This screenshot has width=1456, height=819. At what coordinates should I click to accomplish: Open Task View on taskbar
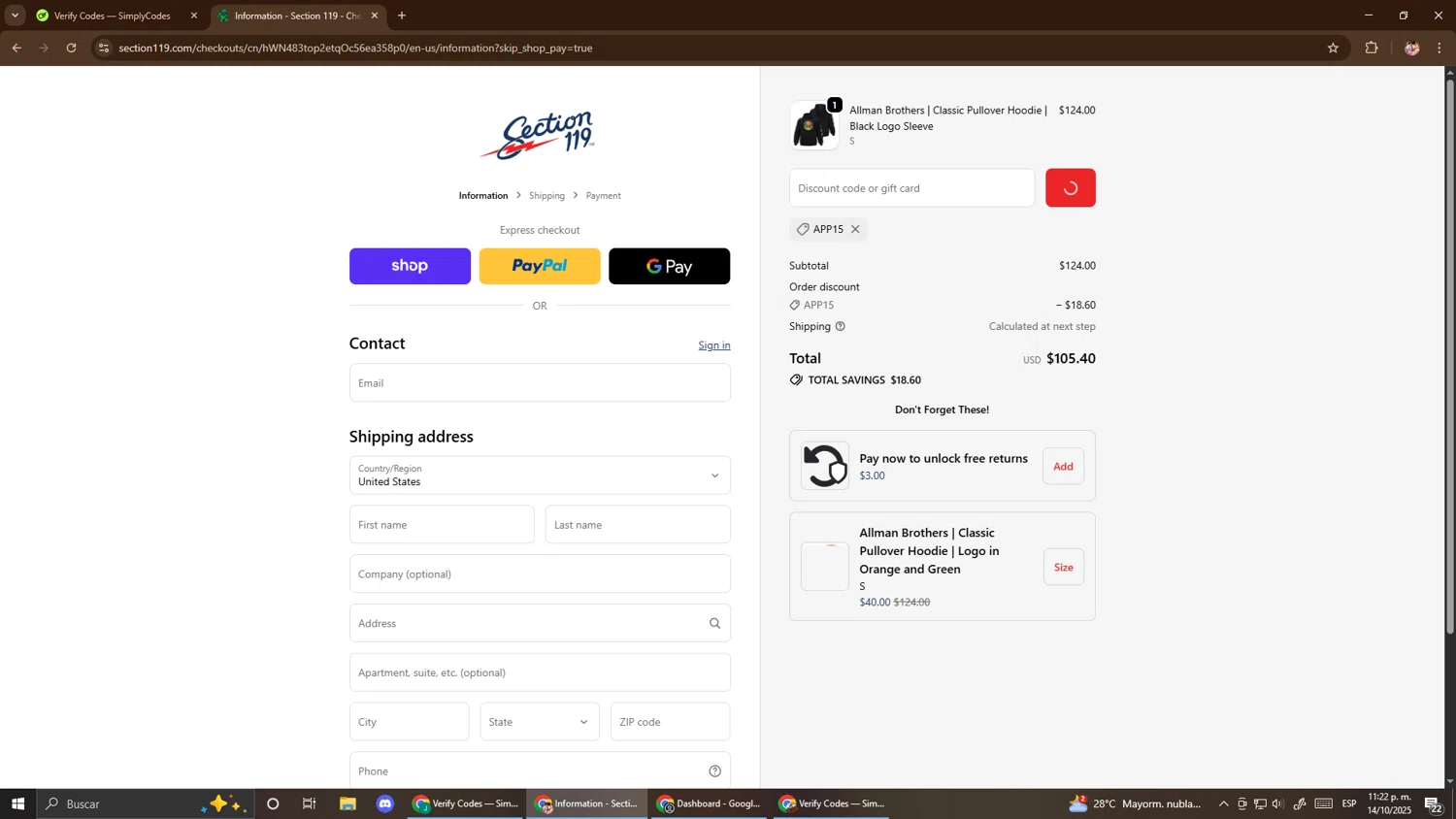click(310, 803)
